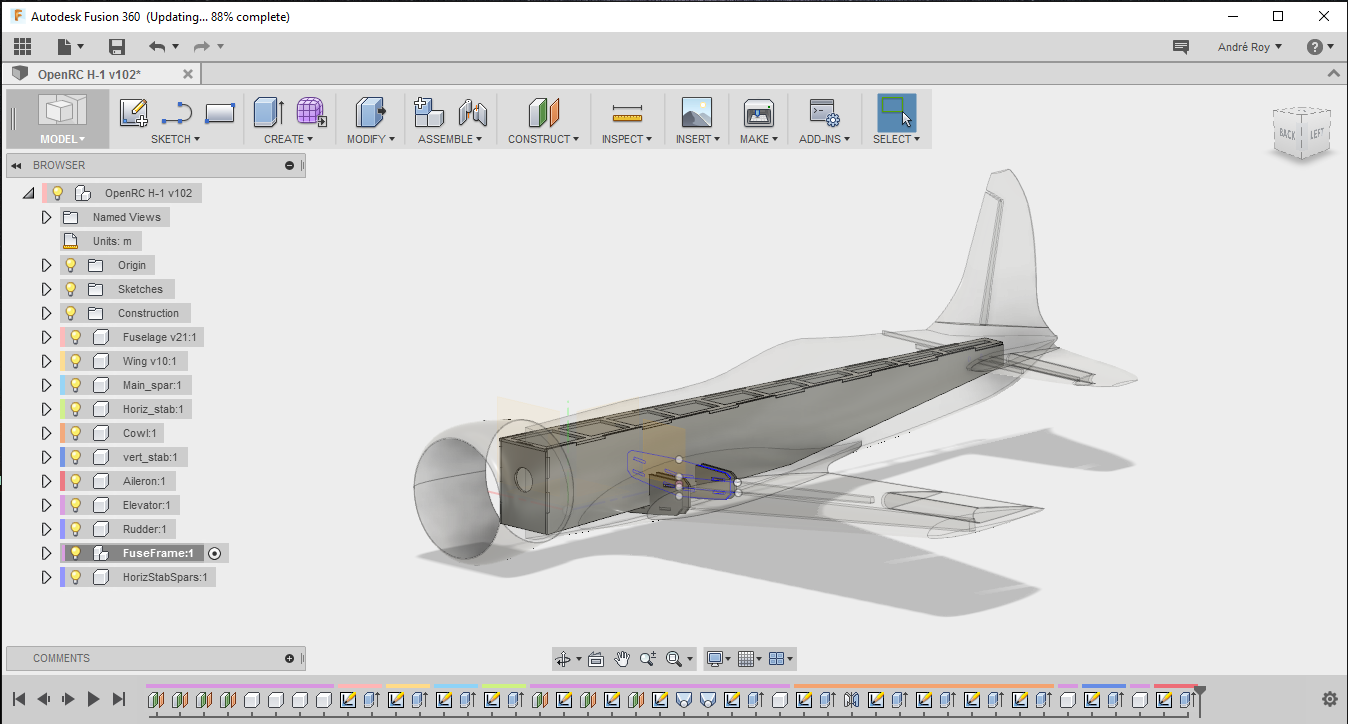Click the Redo arrow
This screenshot has width=1348, height=724.
coord(201,46)
